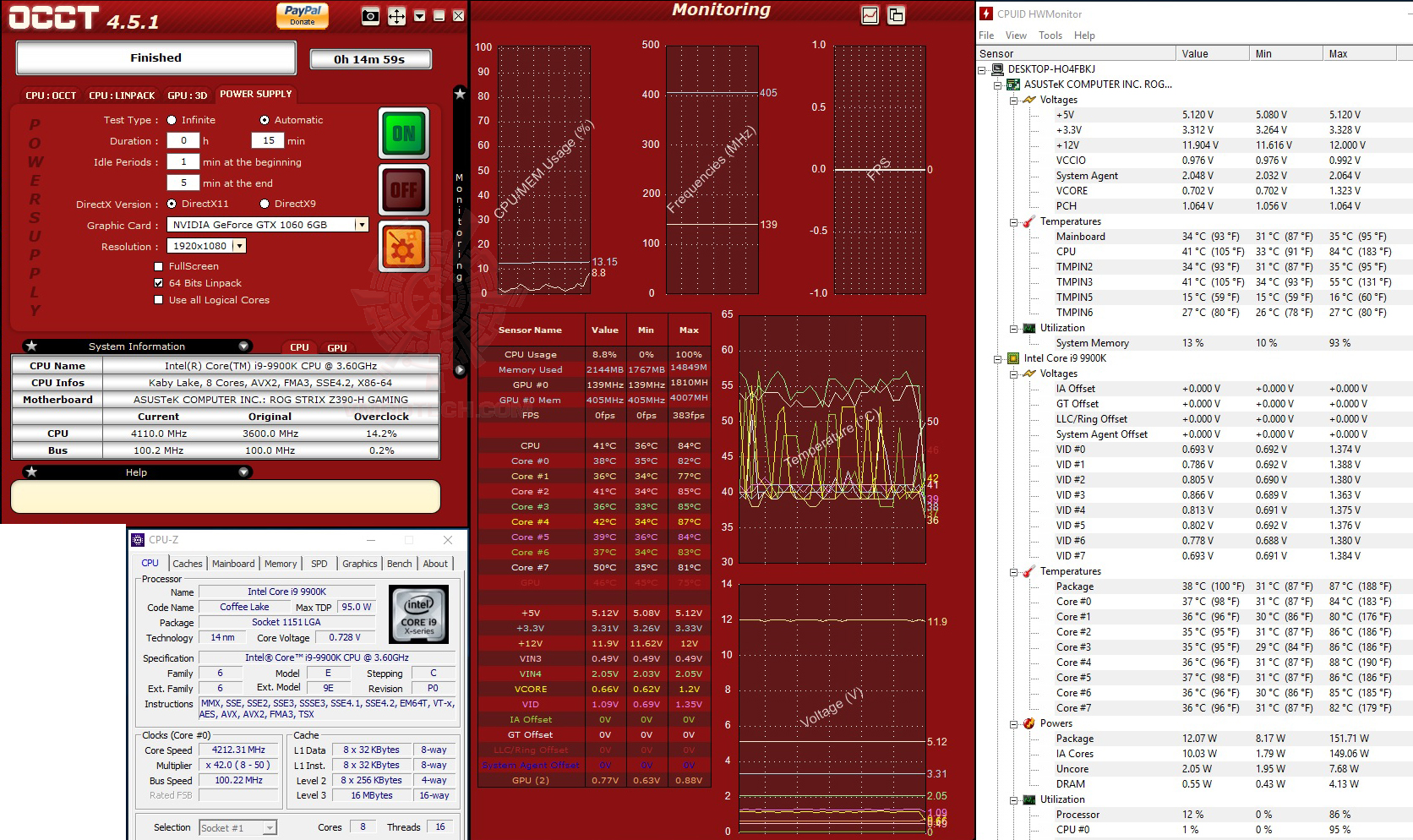Select the Automatic test type
Image resolution: width=1413 pixels, height=840 pixels.
click(x=265, y=120)
